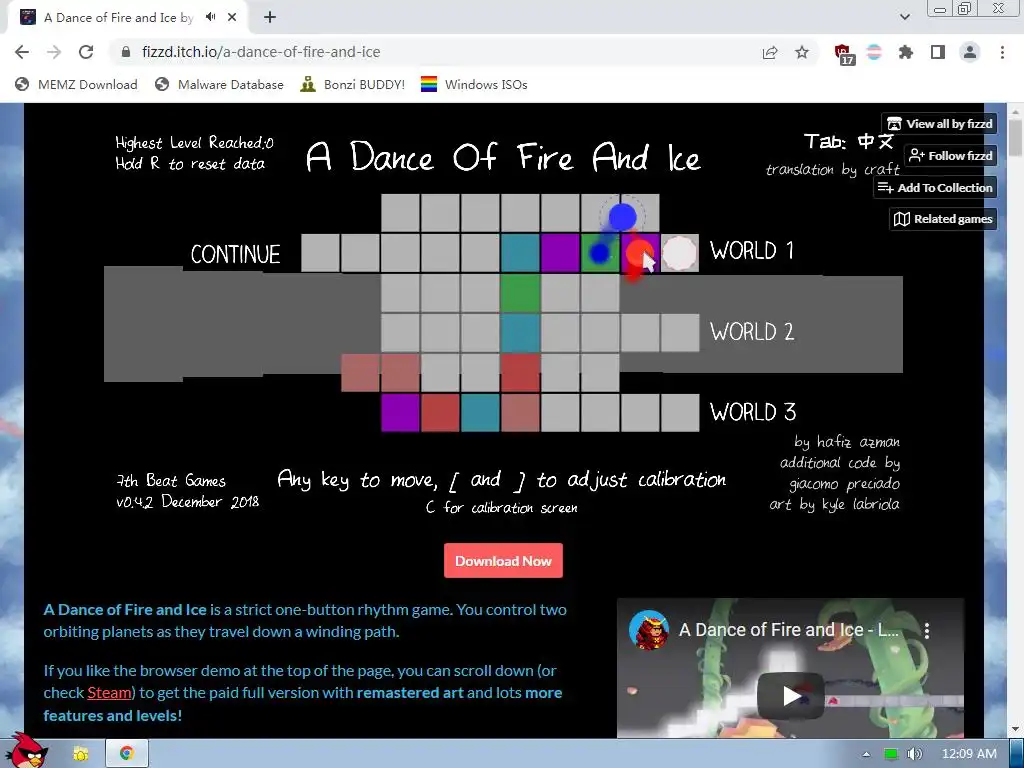Image resolution: width=1024 pixels, height=768 pixels.
Task: Open Related games
Action: pyautogui.click(x=944, y=219)
